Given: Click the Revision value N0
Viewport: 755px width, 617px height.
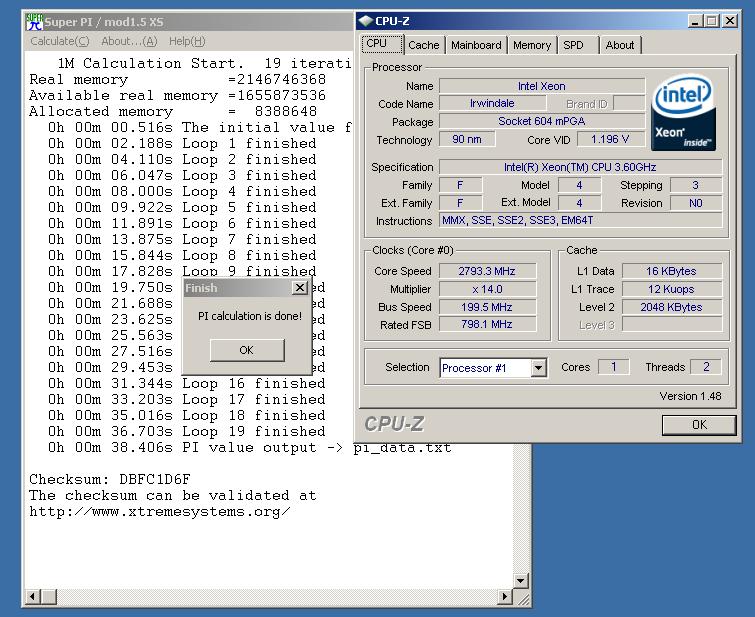Looking at the screenshot, I should (695, 203).
